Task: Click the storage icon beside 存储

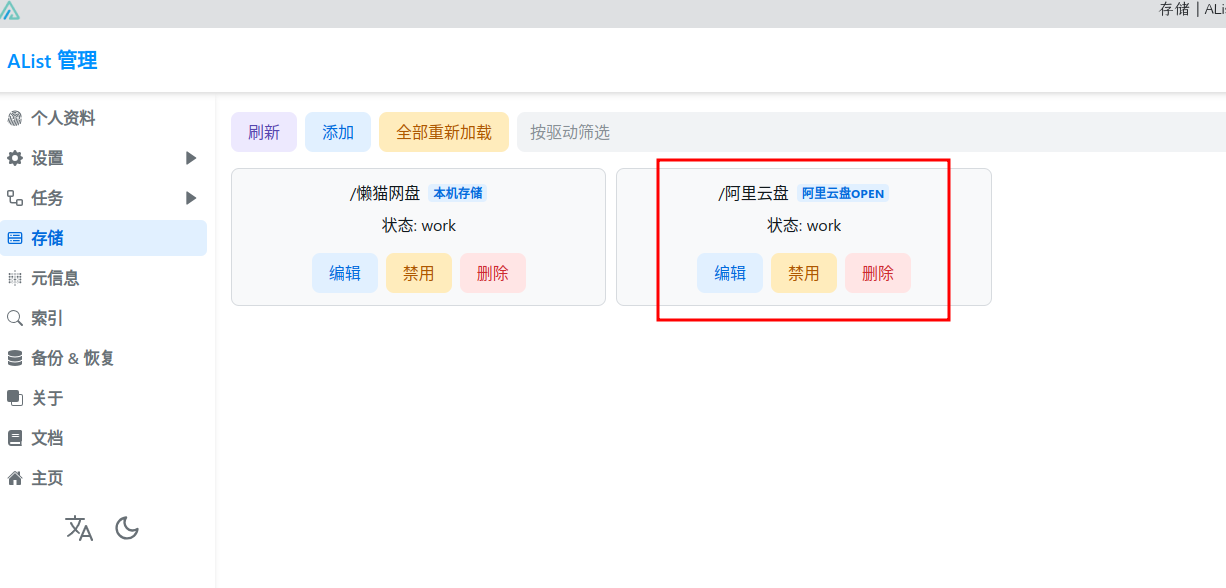Action: tap(15, 238)
